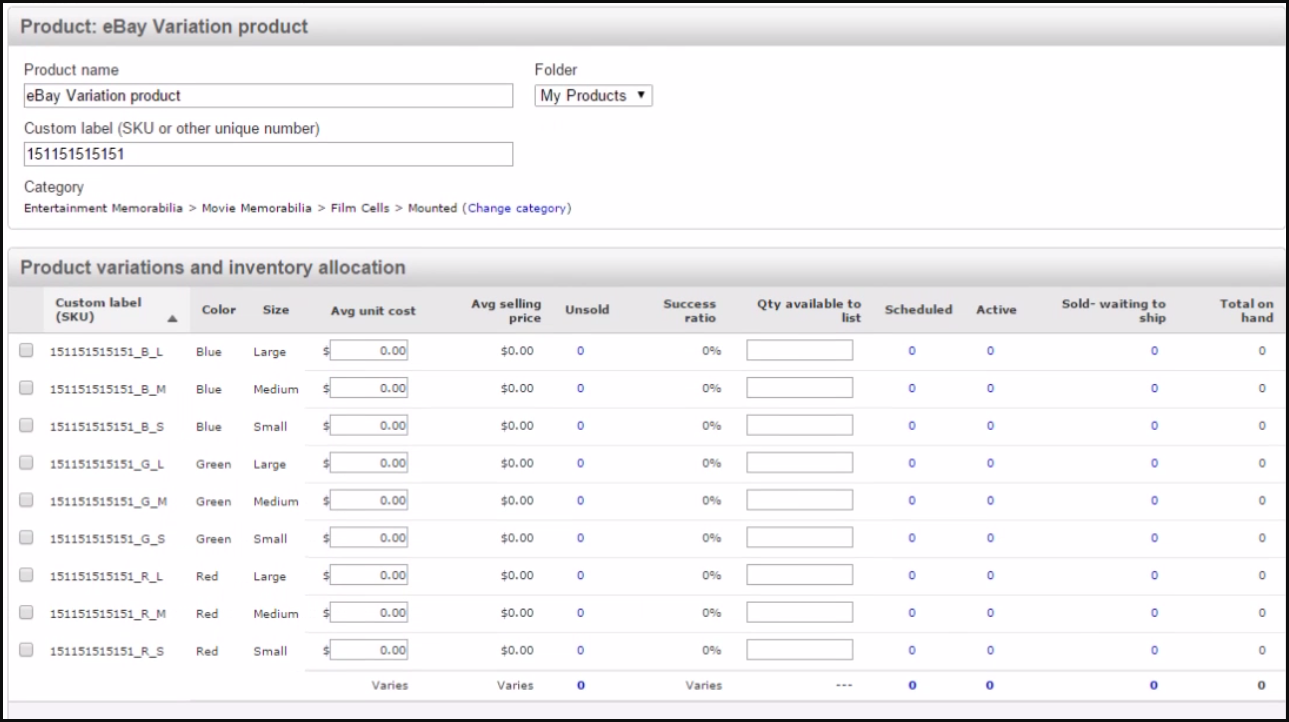Click Sold-waiting to ship count for Red Medium
Image resolution: width=1289 pixels, height=722 pixels.
click(1154, 613)
